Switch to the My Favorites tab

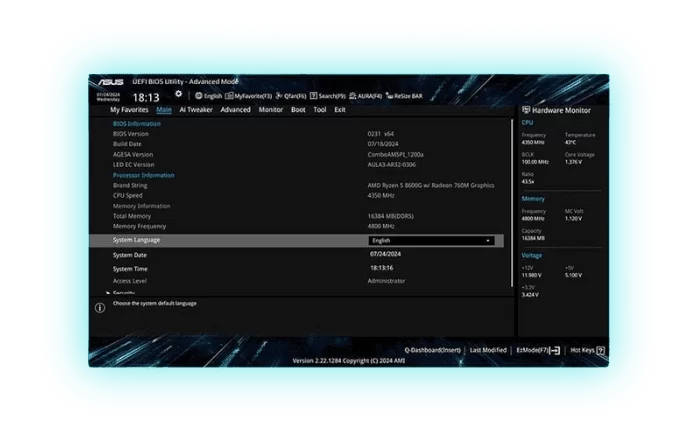pyautogui.click(x=129, y=110)
